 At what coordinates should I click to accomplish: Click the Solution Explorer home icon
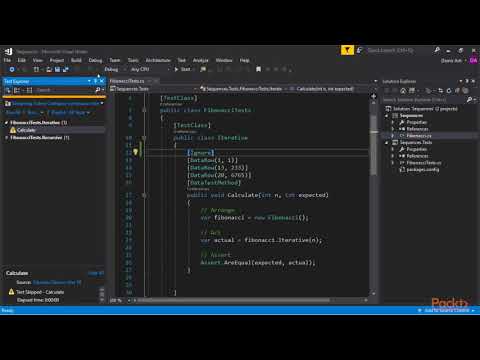click(403, 90)
